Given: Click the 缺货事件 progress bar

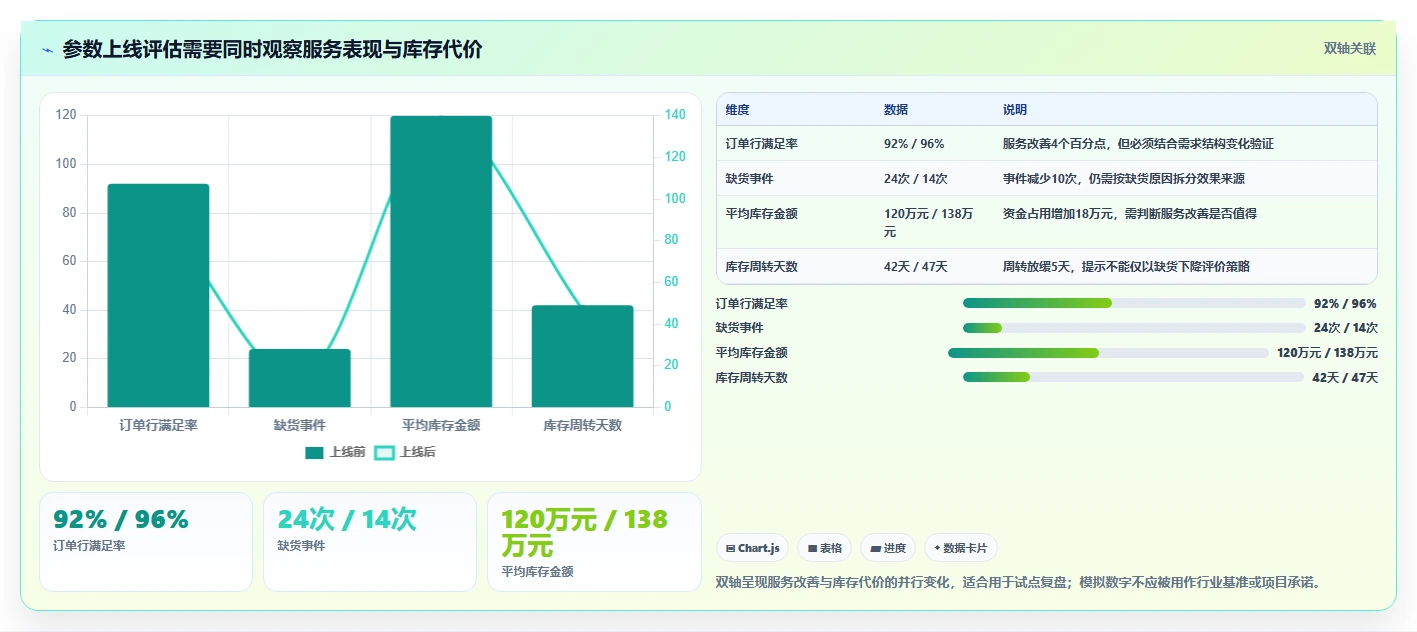Looking at the screenshot, I should point(1134,328).
